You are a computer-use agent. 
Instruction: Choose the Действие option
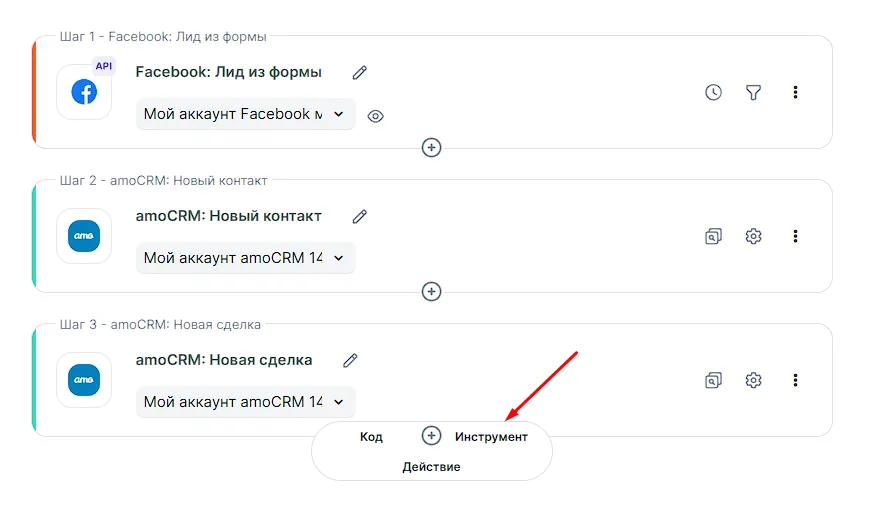(431, 467)
